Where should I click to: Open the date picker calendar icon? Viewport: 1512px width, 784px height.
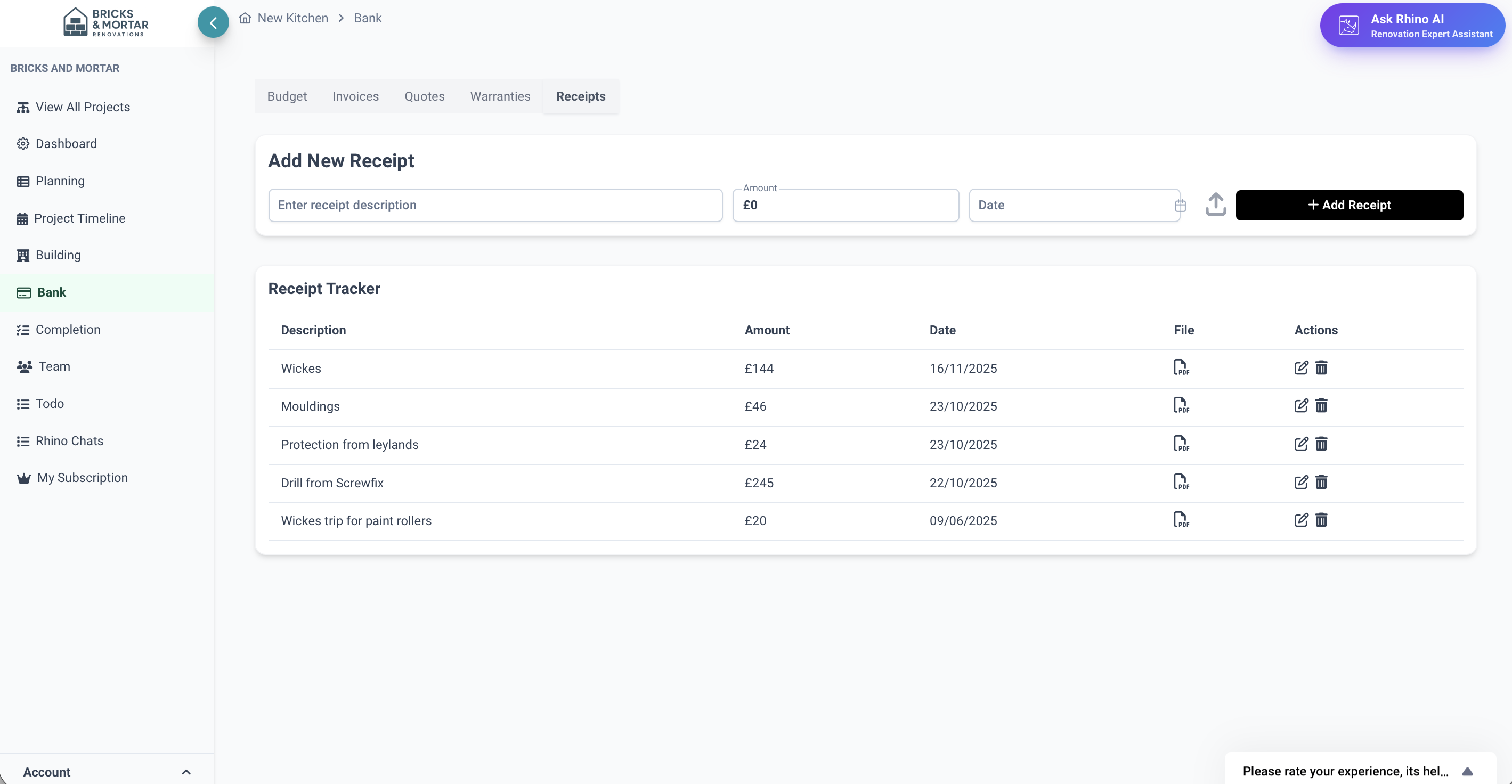1181,206
